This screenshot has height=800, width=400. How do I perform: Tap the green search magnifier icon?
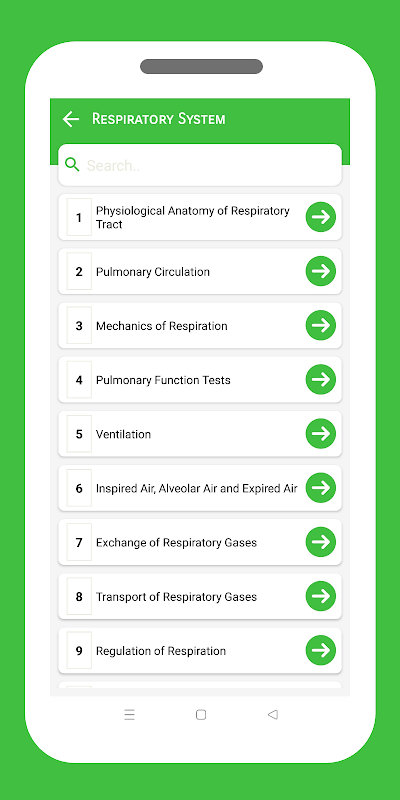(72, 165)
